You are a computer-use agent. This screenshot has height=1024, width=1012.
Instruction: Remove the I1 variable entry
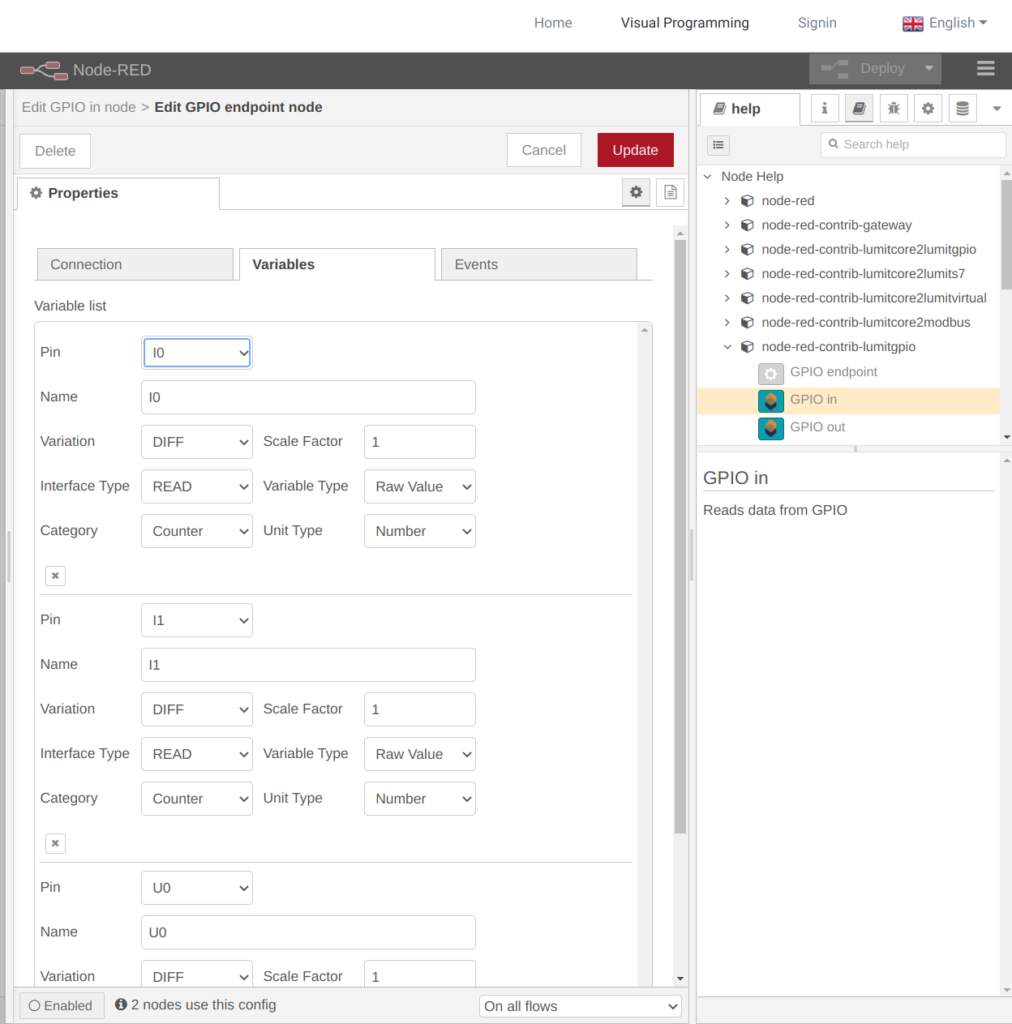tap(55, 844)
